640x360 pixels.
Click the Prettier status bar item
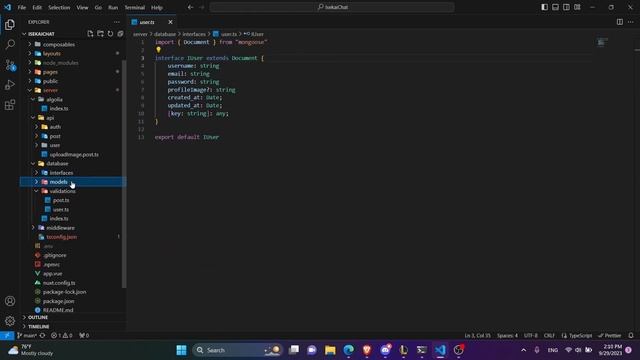[x=609, y=336]
